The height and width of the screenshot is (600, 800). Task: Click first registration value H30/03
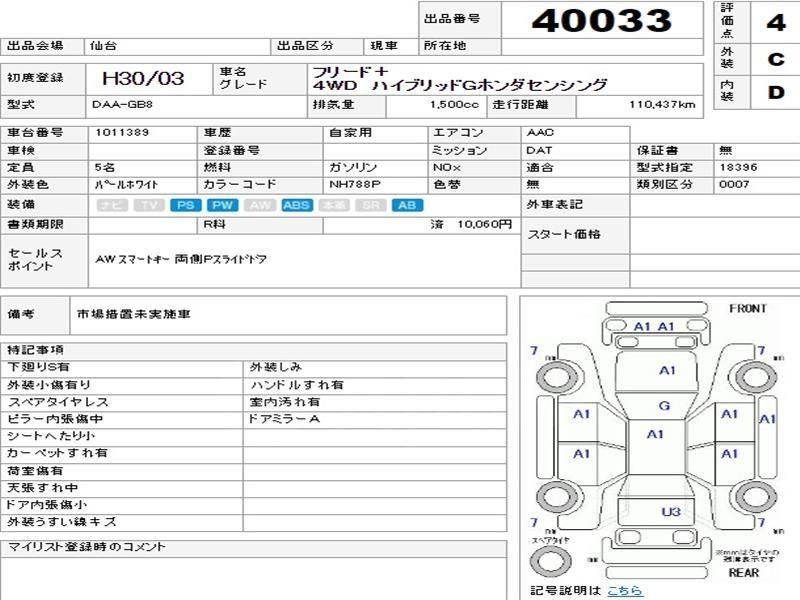point(143,78)
